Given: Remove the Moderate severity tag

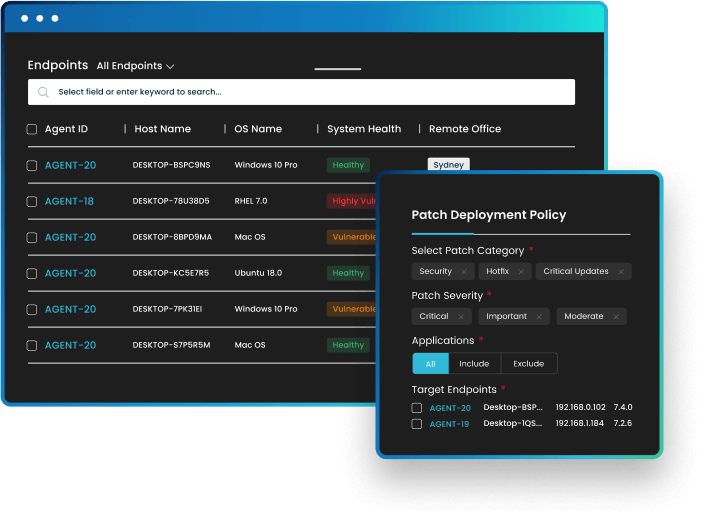Looking at the screenshot, I should coord(616,317).
